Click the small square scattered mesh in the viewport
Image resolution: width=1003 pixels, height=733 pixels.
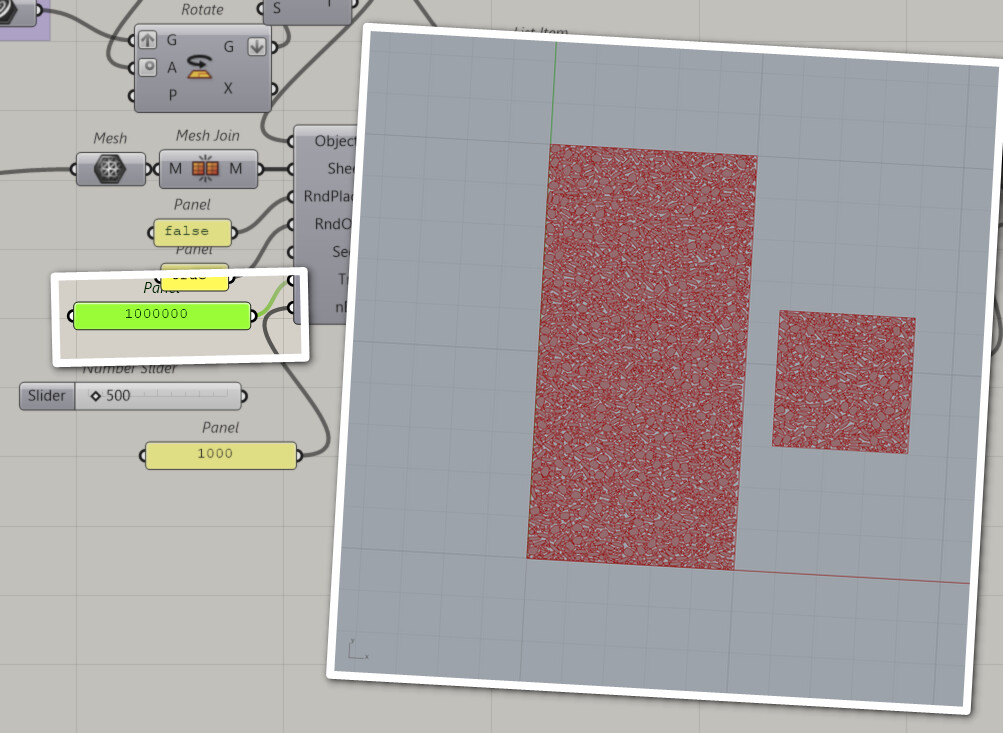pos(845,381)
